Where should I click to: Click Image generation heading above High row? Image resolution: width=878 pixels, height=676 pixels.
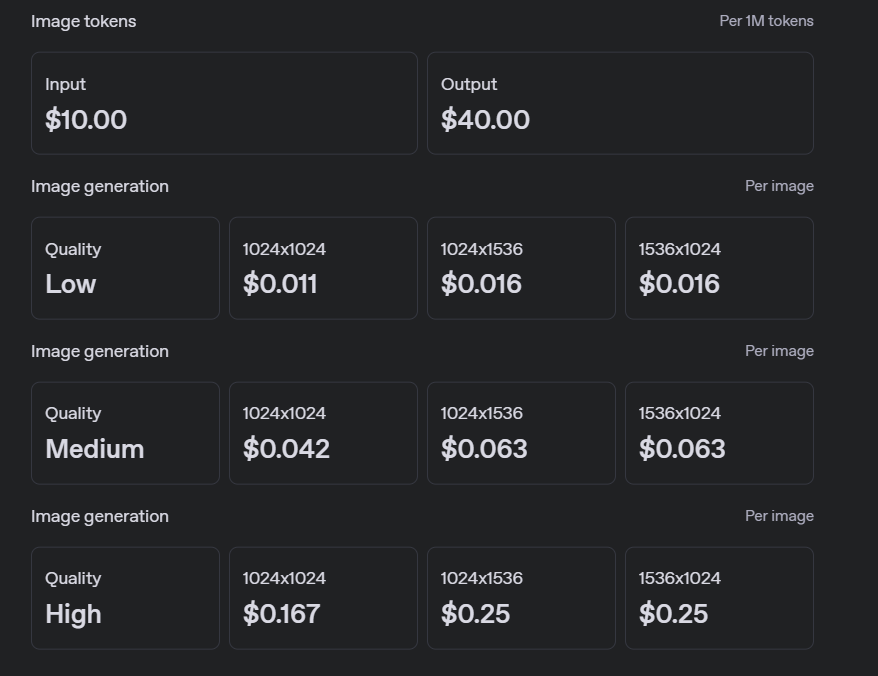[100, 516]
